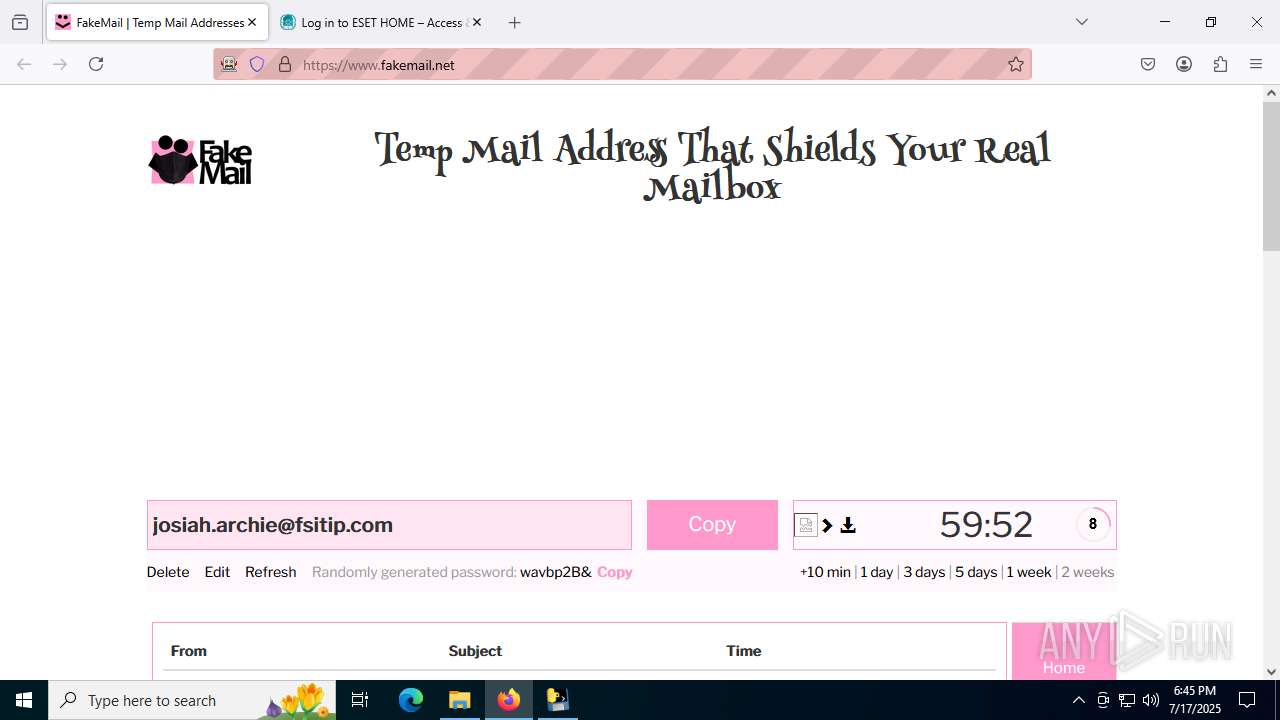This screenshot has height=720, width=1280.
Task: Open the Extensions puzzle icon
Action: point(1220,64)
